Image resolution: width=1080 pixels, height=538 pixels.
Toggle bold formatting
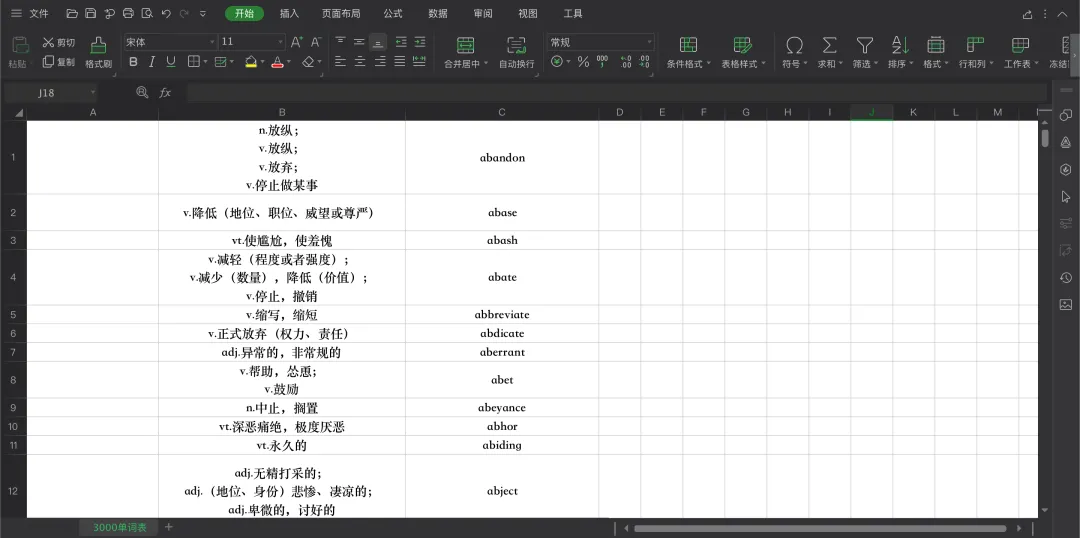click(x=133, y=62)
